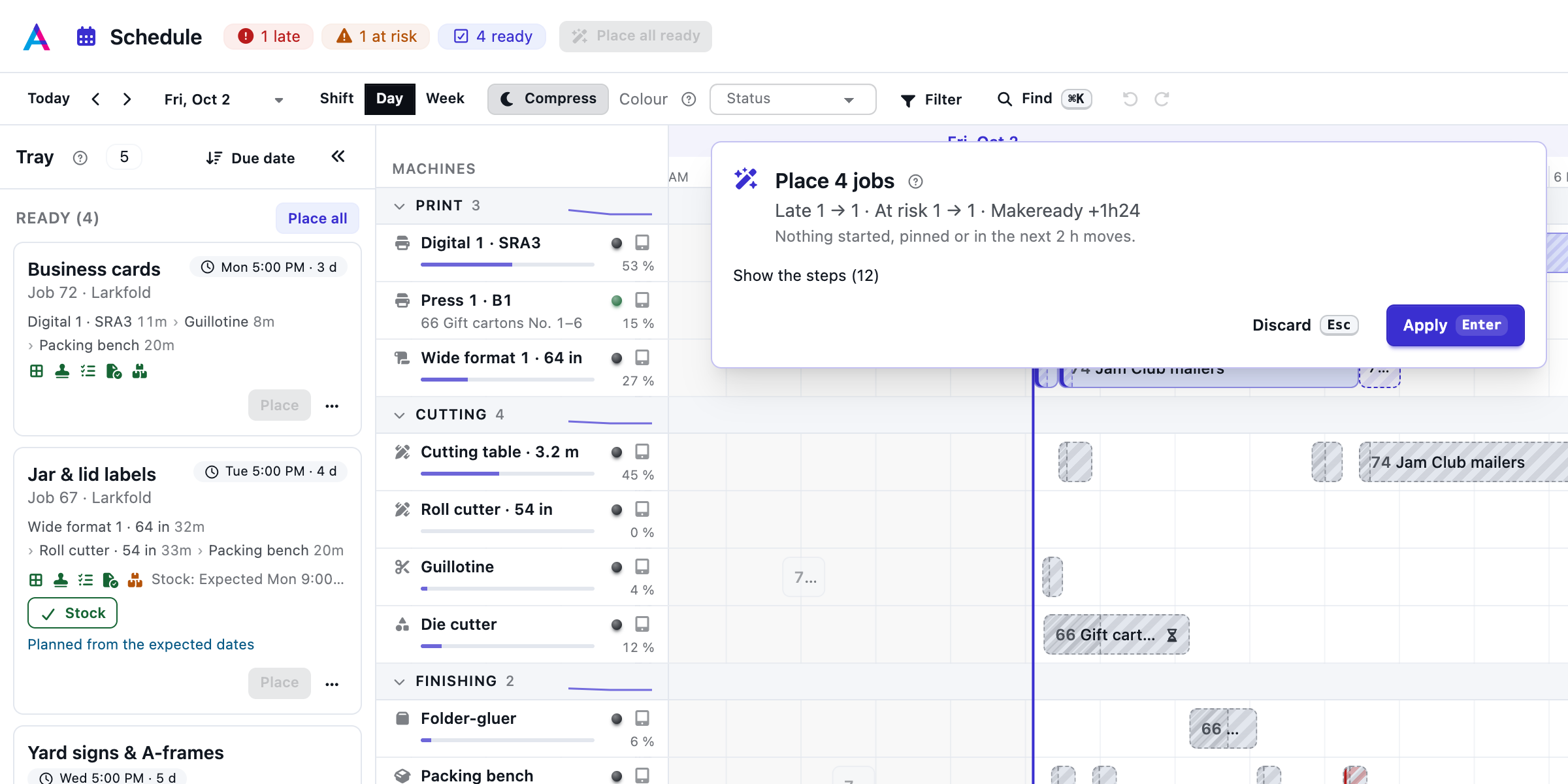Image resolution: width=1568 pixels, height=784 pixels.
Task: Click the Schedule calendar icon
Action: [86, 37]
